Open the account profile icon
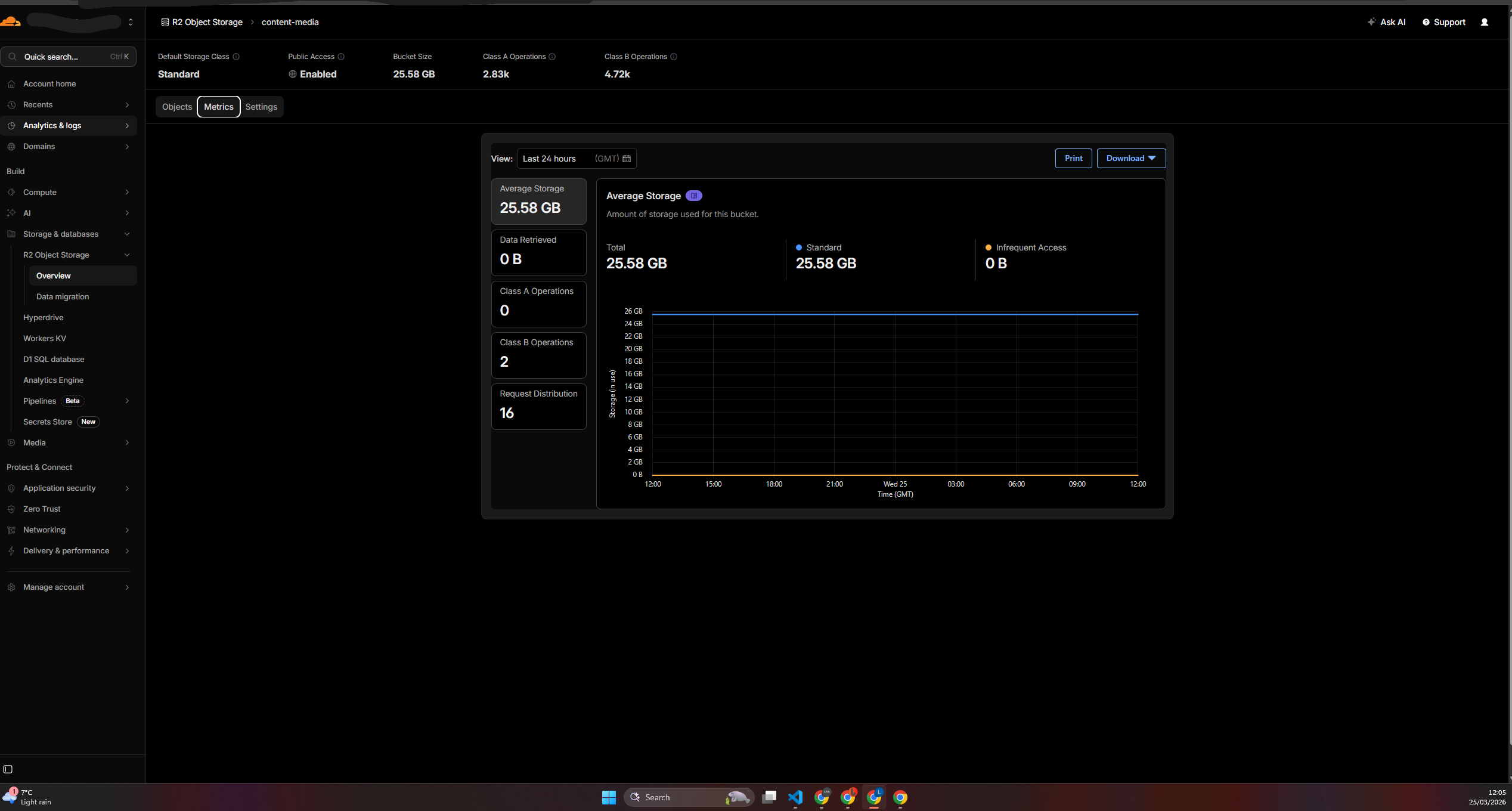This screenshot has width=1512, height=811. pyautogui.click(x=1484, y=22)
